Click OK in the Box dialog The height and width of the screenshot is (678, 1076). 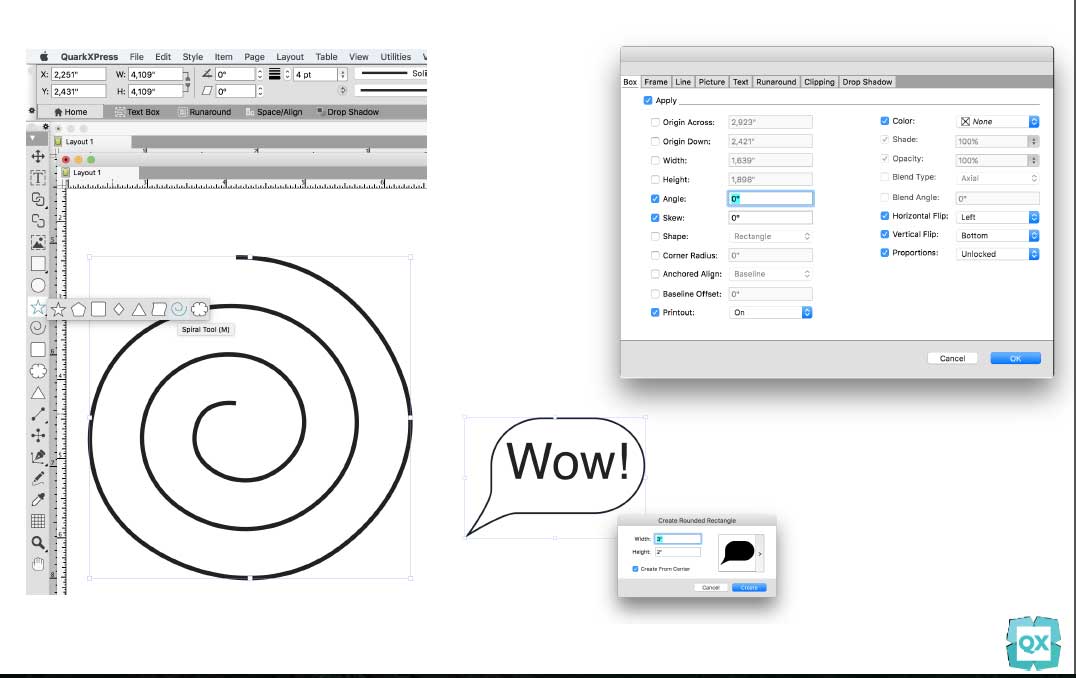click(x=1015, y=358)
